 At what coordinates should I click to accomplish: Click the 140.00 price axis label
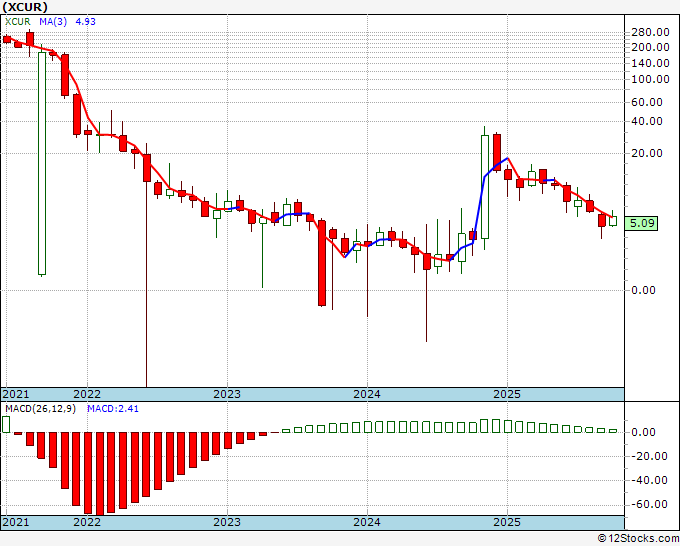click(650, 63)
